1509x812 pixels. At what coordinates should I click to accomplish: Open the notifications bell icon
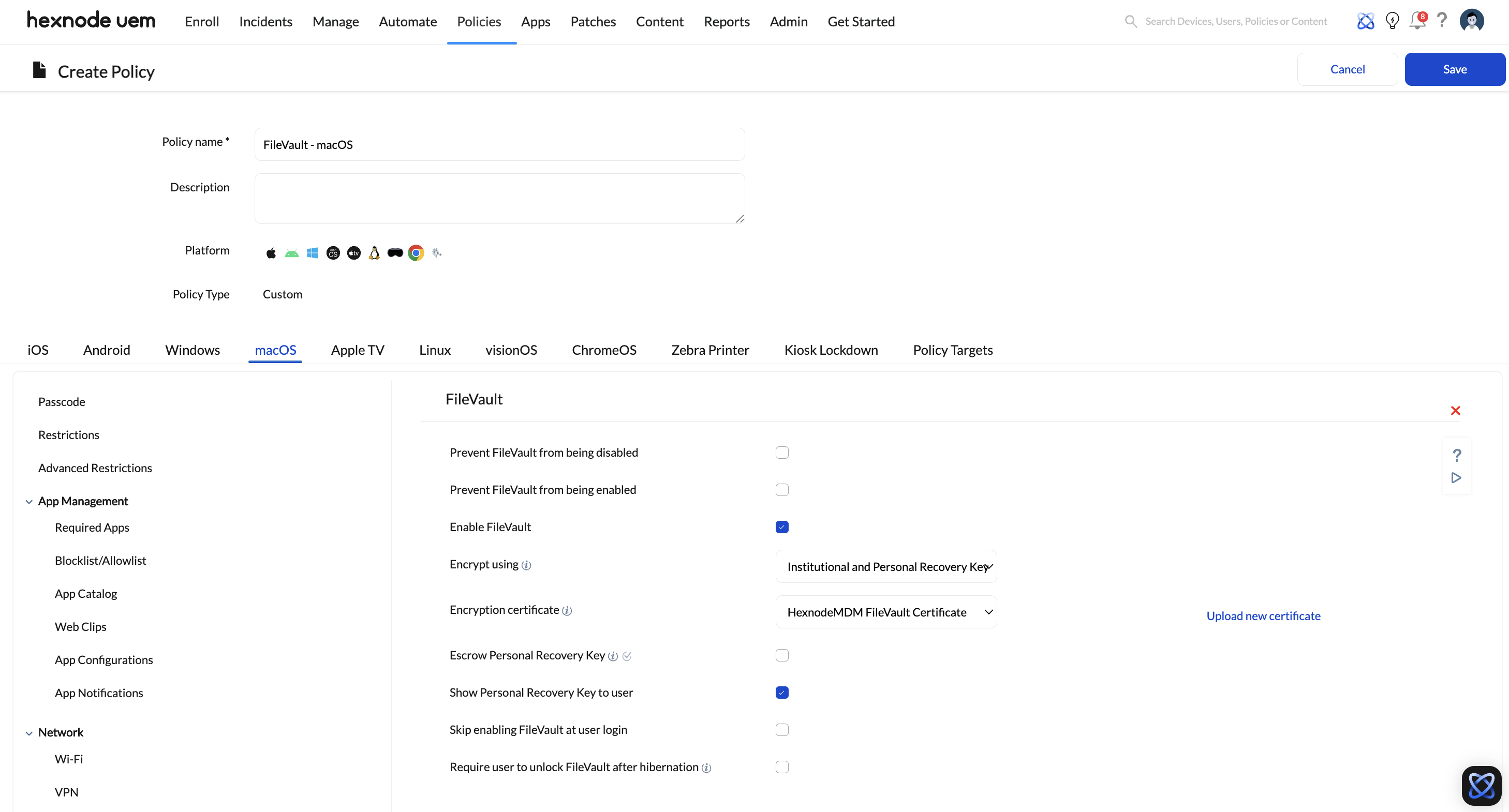[x=1417, y=21]
